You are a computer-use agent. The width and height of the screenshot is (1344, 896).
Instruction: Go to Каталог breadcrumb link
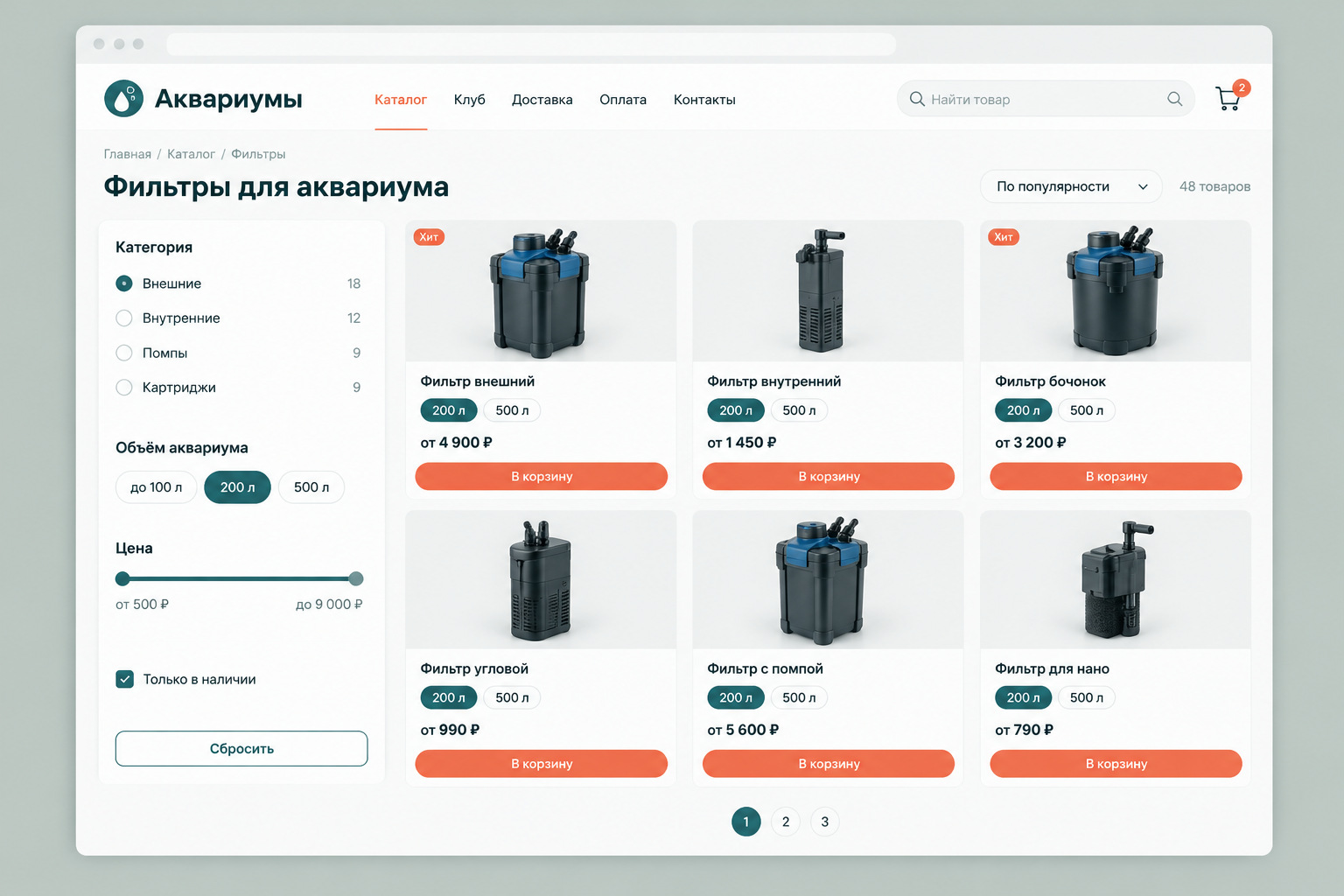(191, 154)
